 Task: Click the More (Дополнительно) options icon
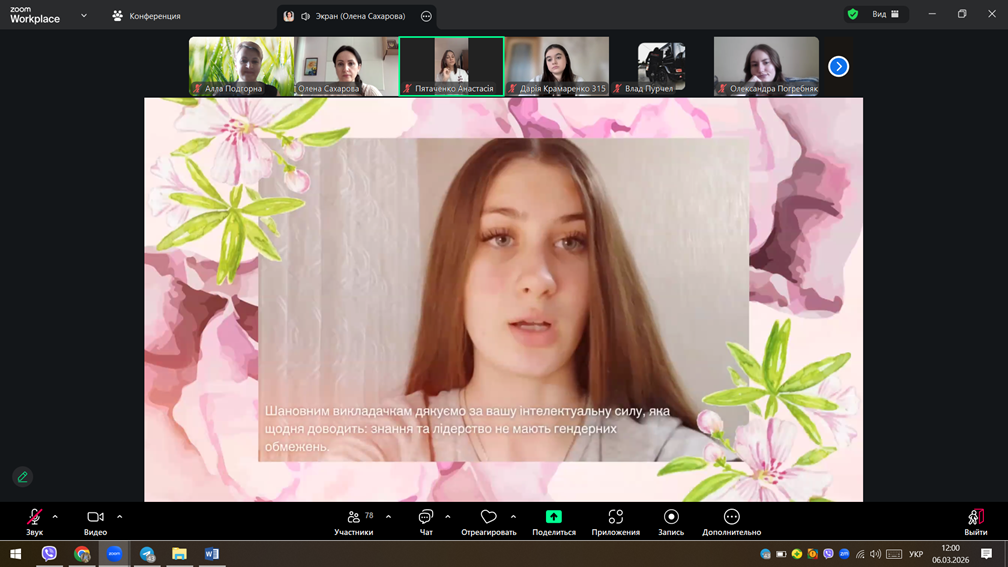[x=731, y=517]
